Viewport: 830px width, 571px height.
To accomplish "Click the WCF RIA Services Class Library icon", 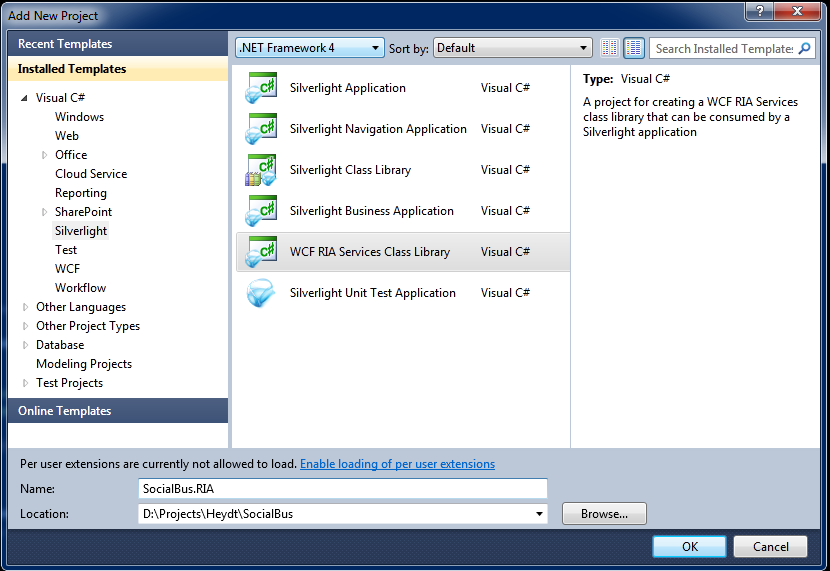I will (x=261, y=252).
